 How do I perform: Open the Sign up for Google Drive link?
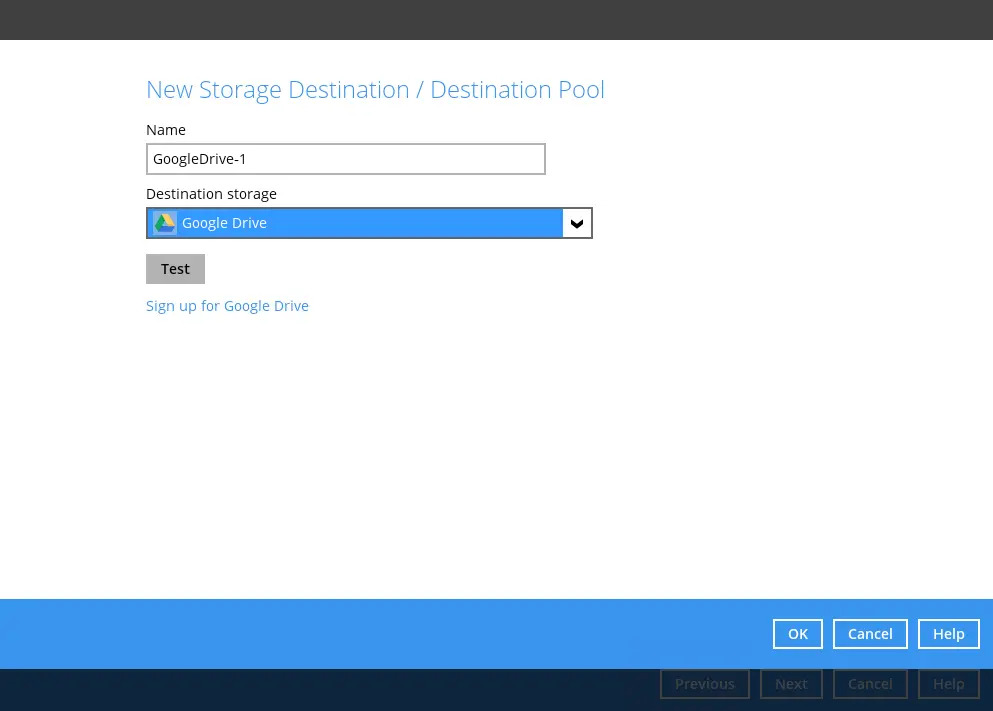227,306
